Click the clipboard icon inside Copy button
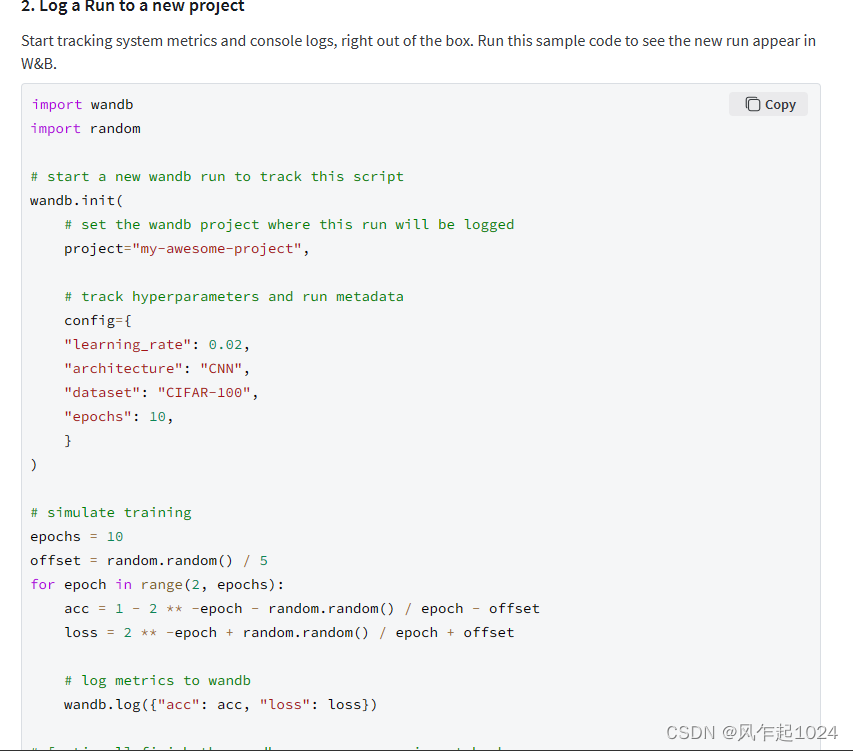853x751 pixels. click(x=752, y=104)
